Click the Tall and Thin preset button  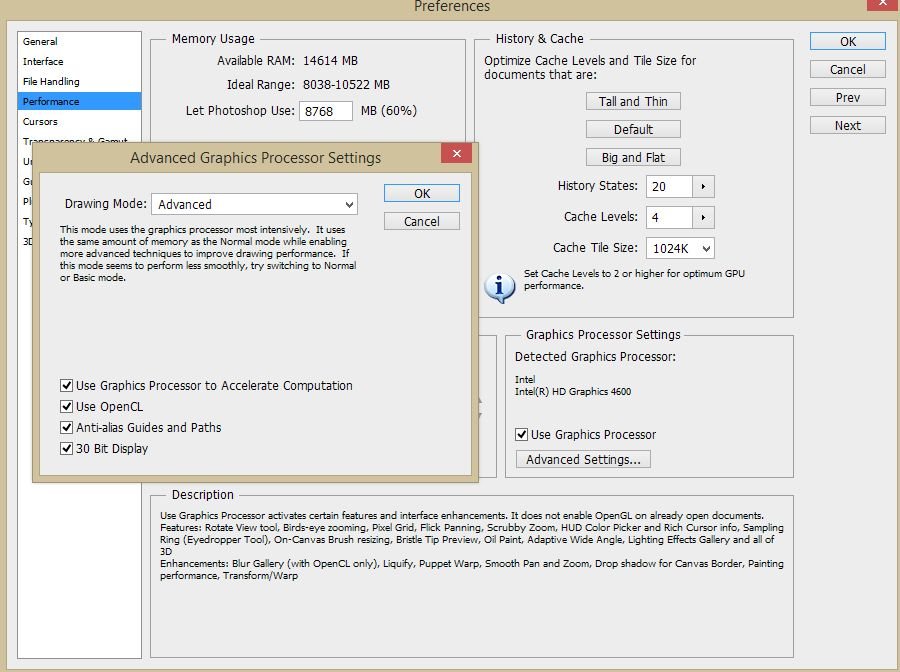(633, 101)
